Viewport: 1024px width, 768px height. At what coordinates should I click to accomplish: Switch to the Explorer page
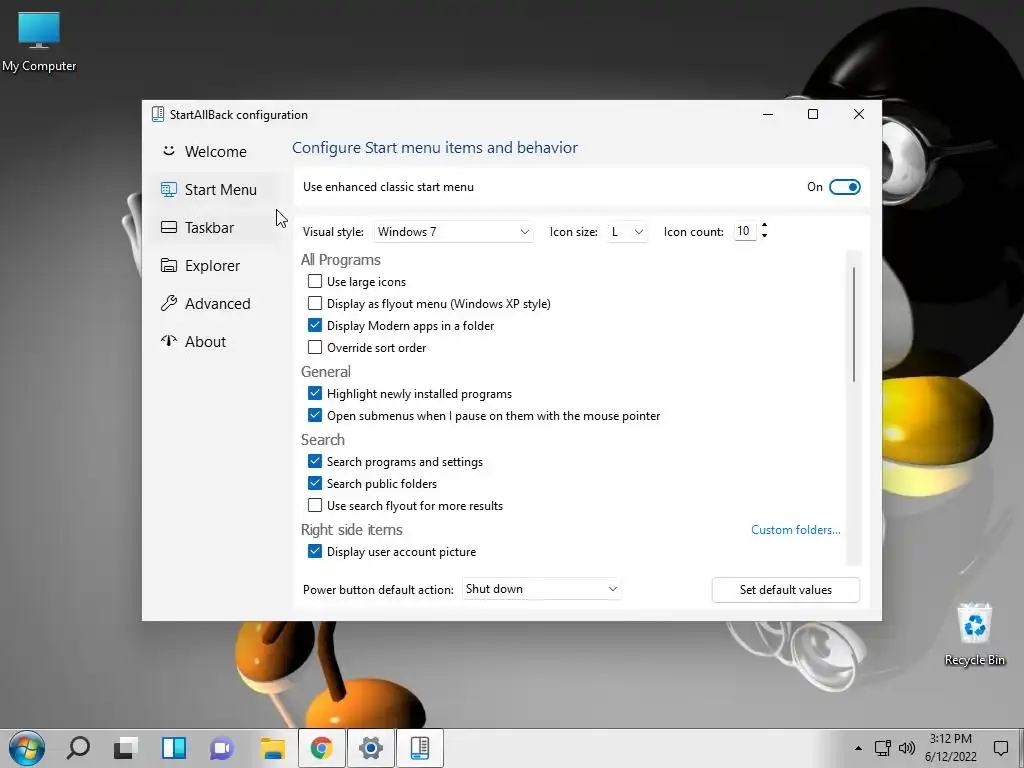[x=215, y=265]
